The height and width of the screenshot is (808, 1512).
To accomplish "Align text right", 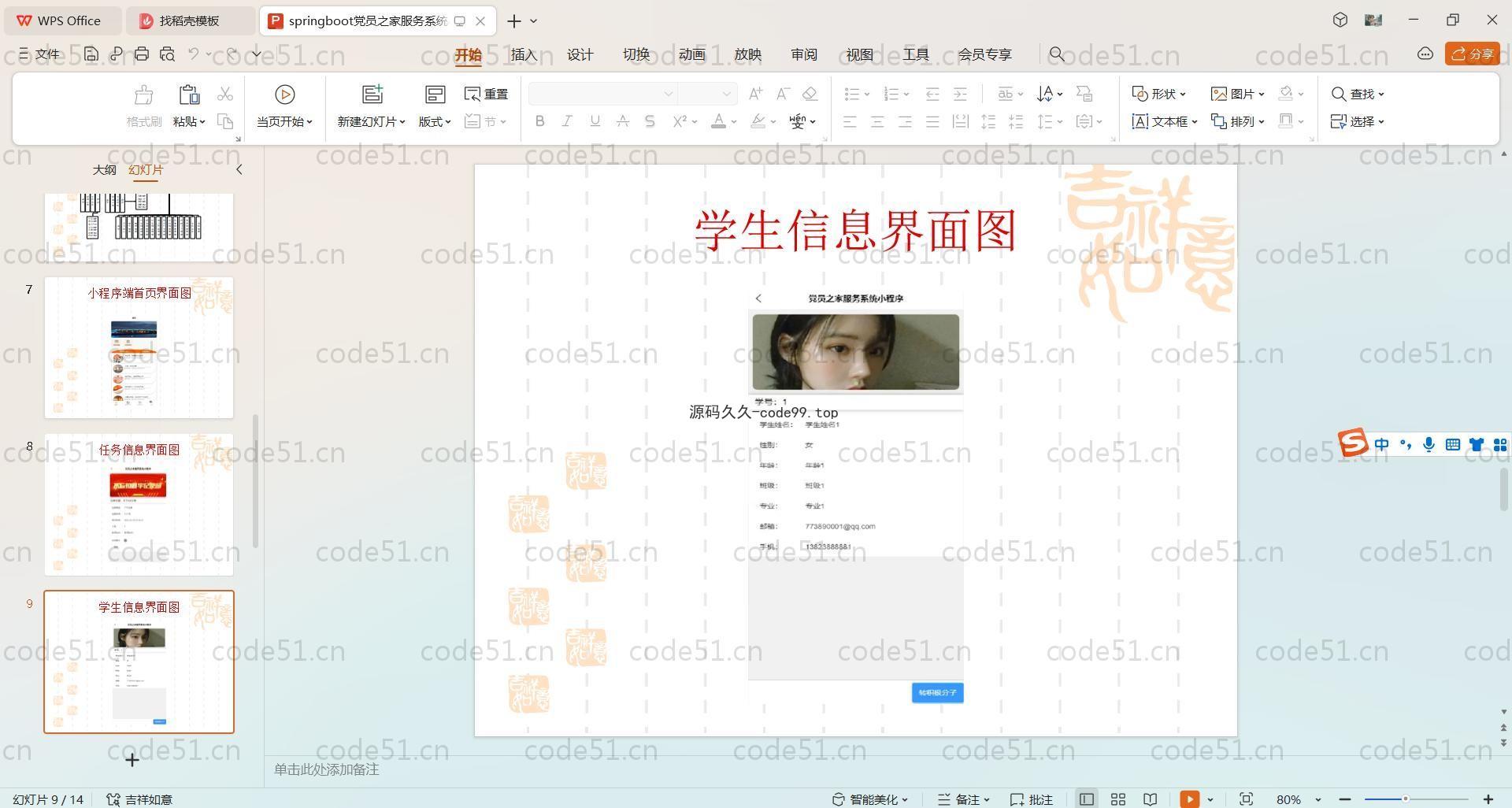I will click(x=905, y=121).
